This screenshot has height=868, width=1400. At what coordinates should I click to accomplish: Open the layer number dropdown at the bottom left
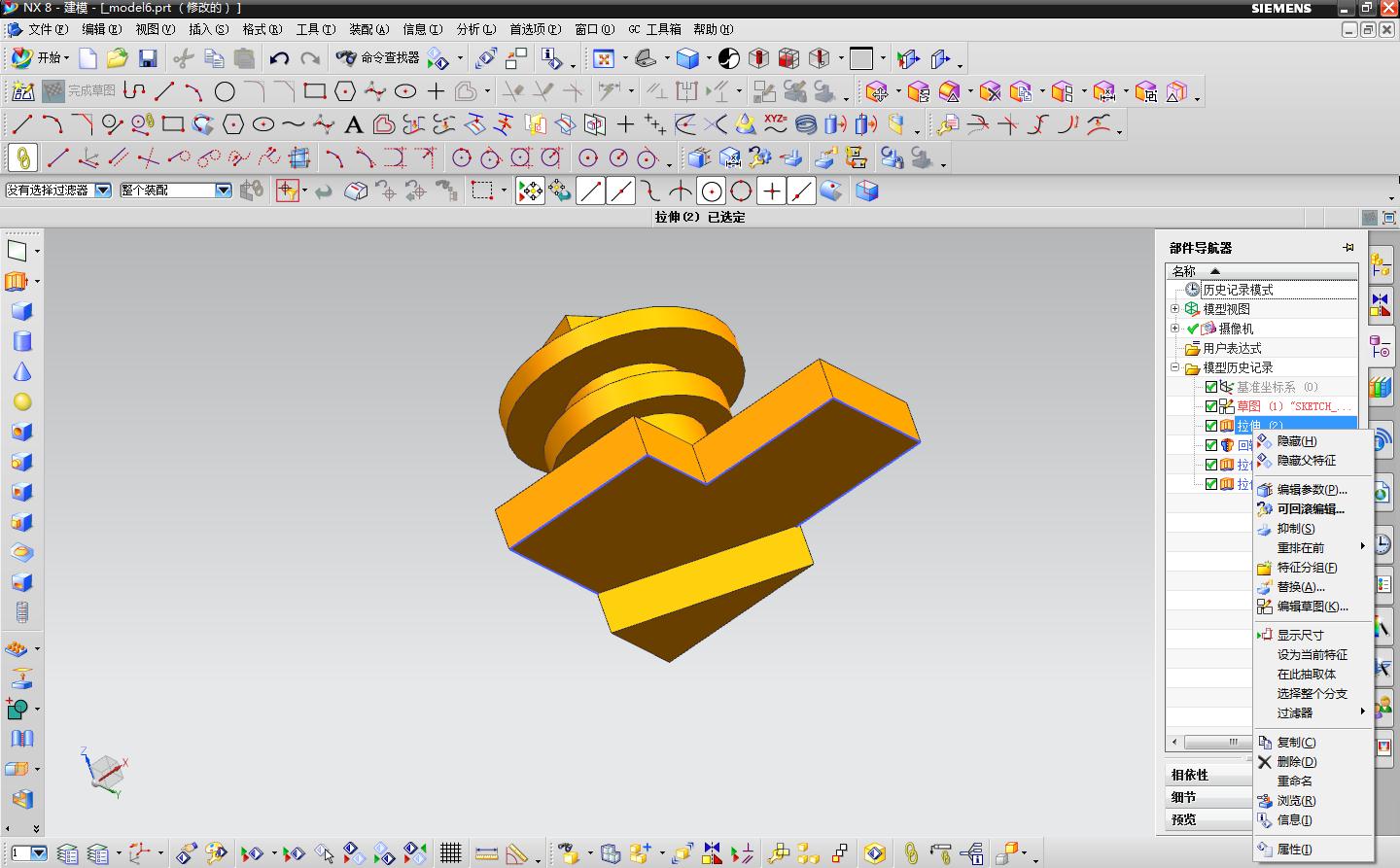click(x=40, y=853)
